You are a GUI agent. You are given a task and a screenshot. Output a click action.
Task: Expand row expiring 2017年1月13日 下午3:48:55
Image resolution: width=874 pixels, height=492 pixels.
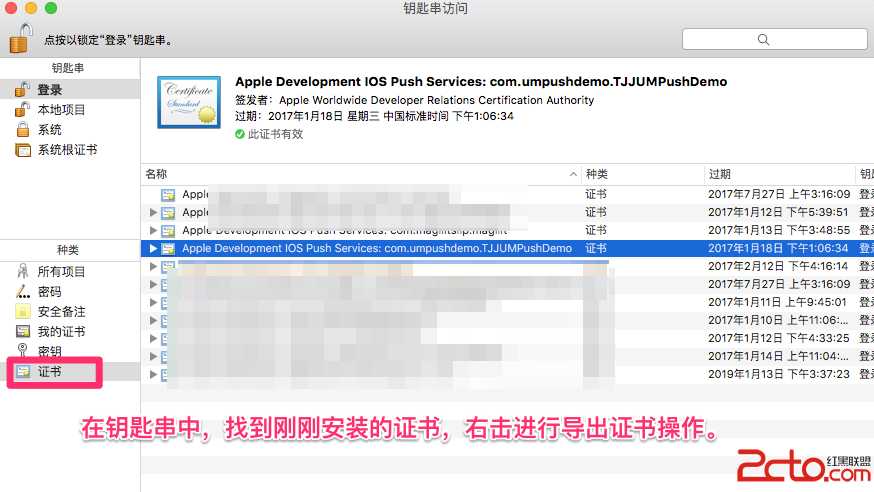[x=153, y=230]
